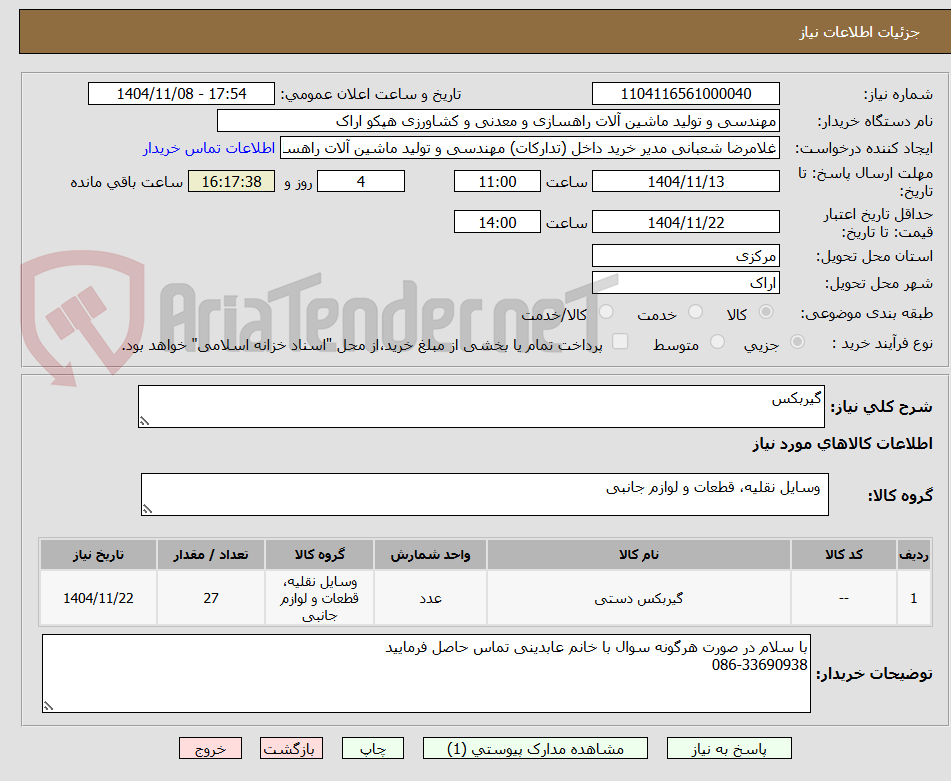Click the delivery city field اراک
This screenshot has height=781, width=951.
pos(685,283)
